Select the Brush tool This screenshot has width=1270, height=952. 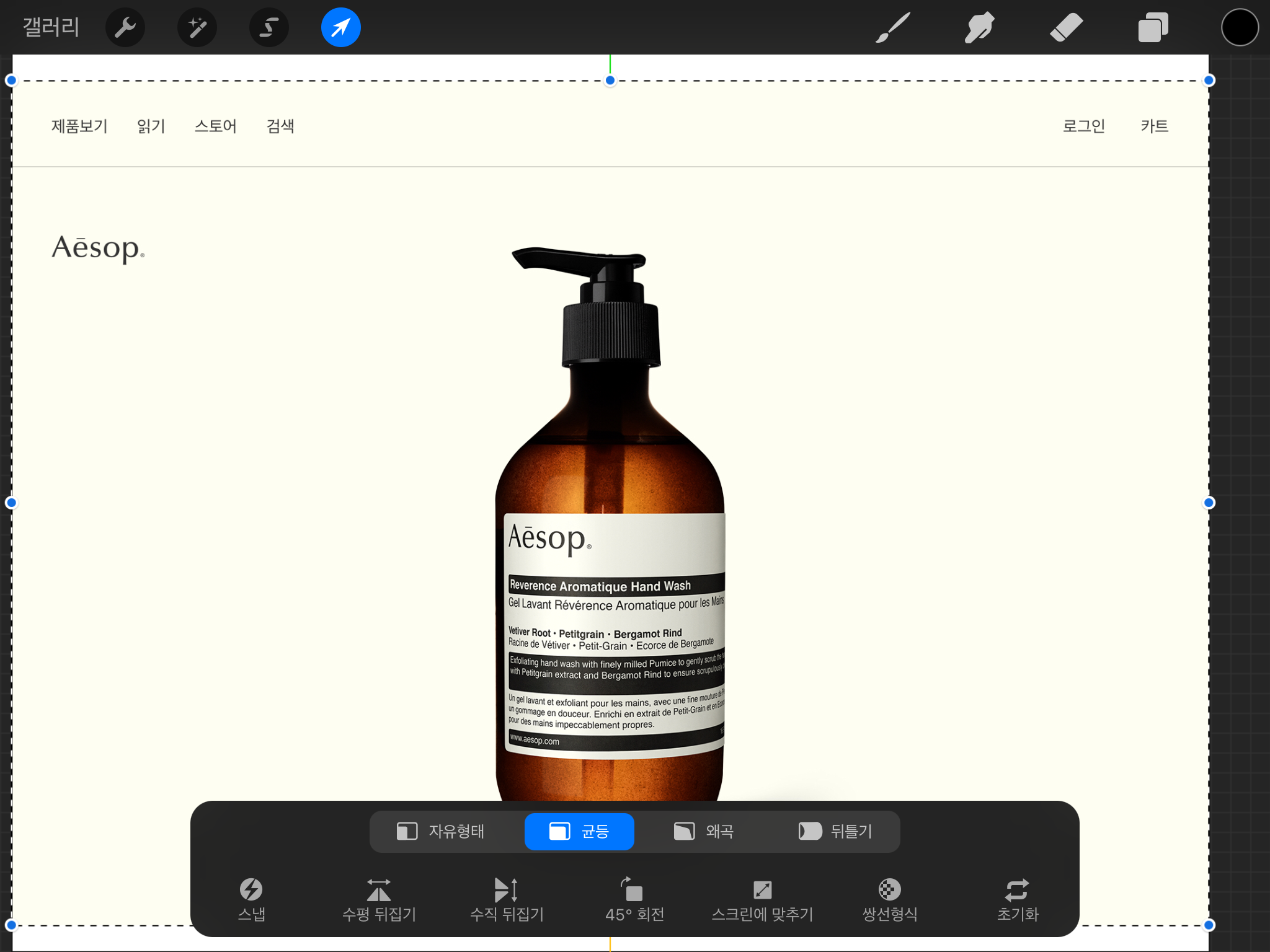(x=892, y=27)
